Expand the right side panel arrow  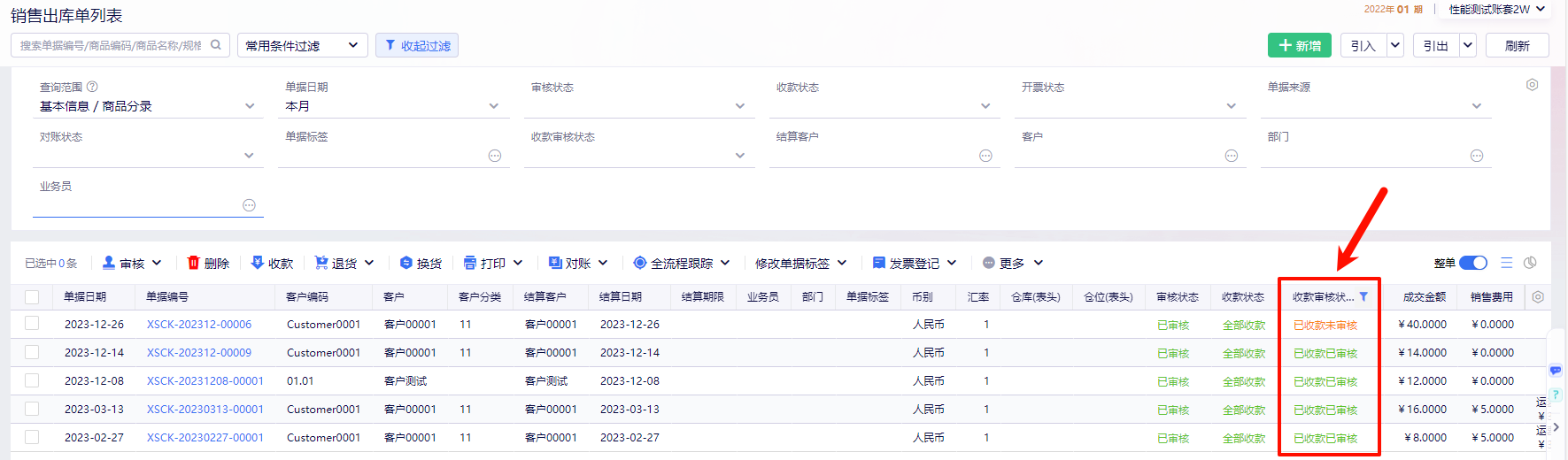1556,426
